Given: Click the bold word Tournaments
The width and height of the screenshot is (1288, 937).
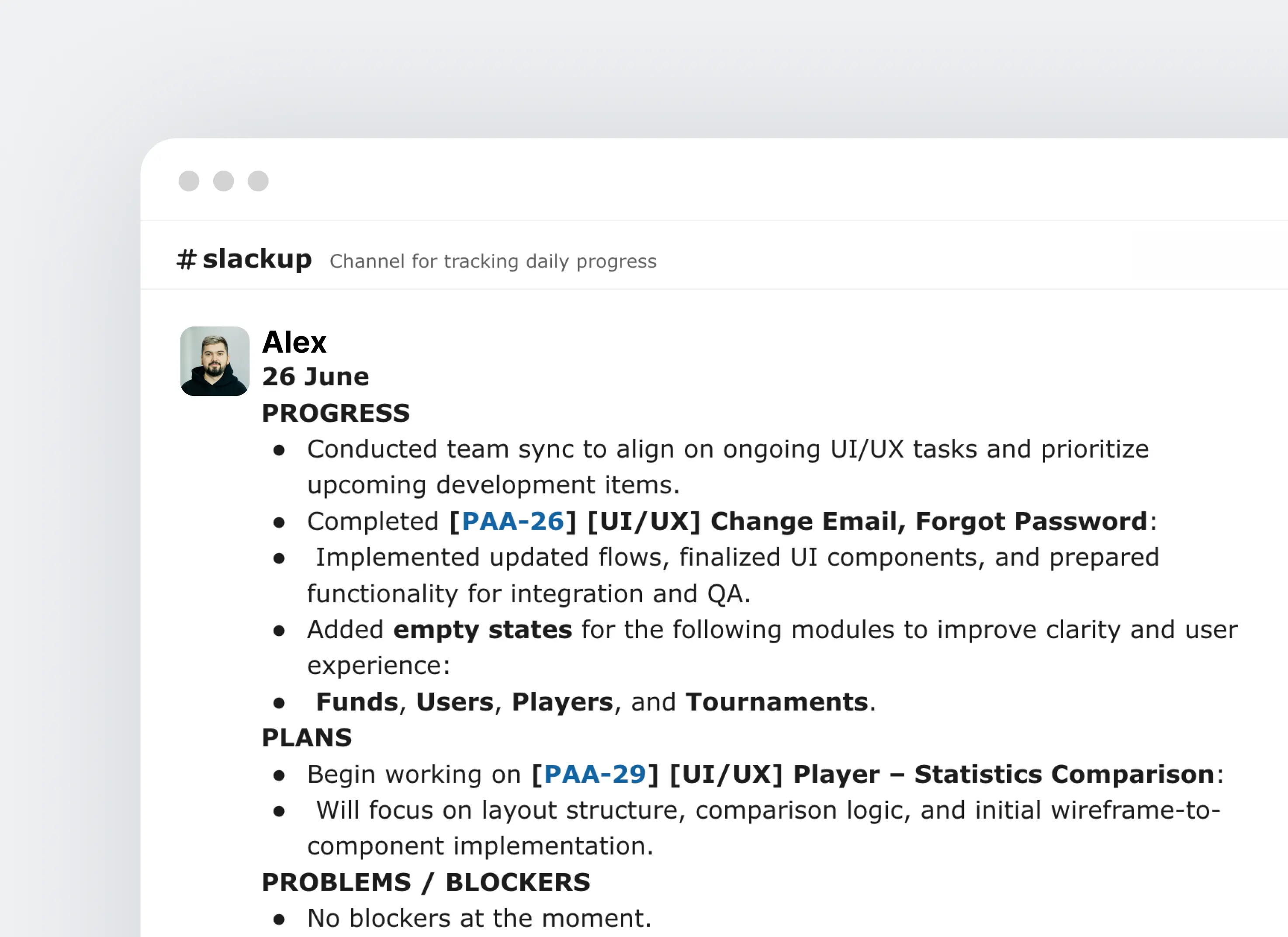Looking at the screenshot, I should [x=777, y=702].
